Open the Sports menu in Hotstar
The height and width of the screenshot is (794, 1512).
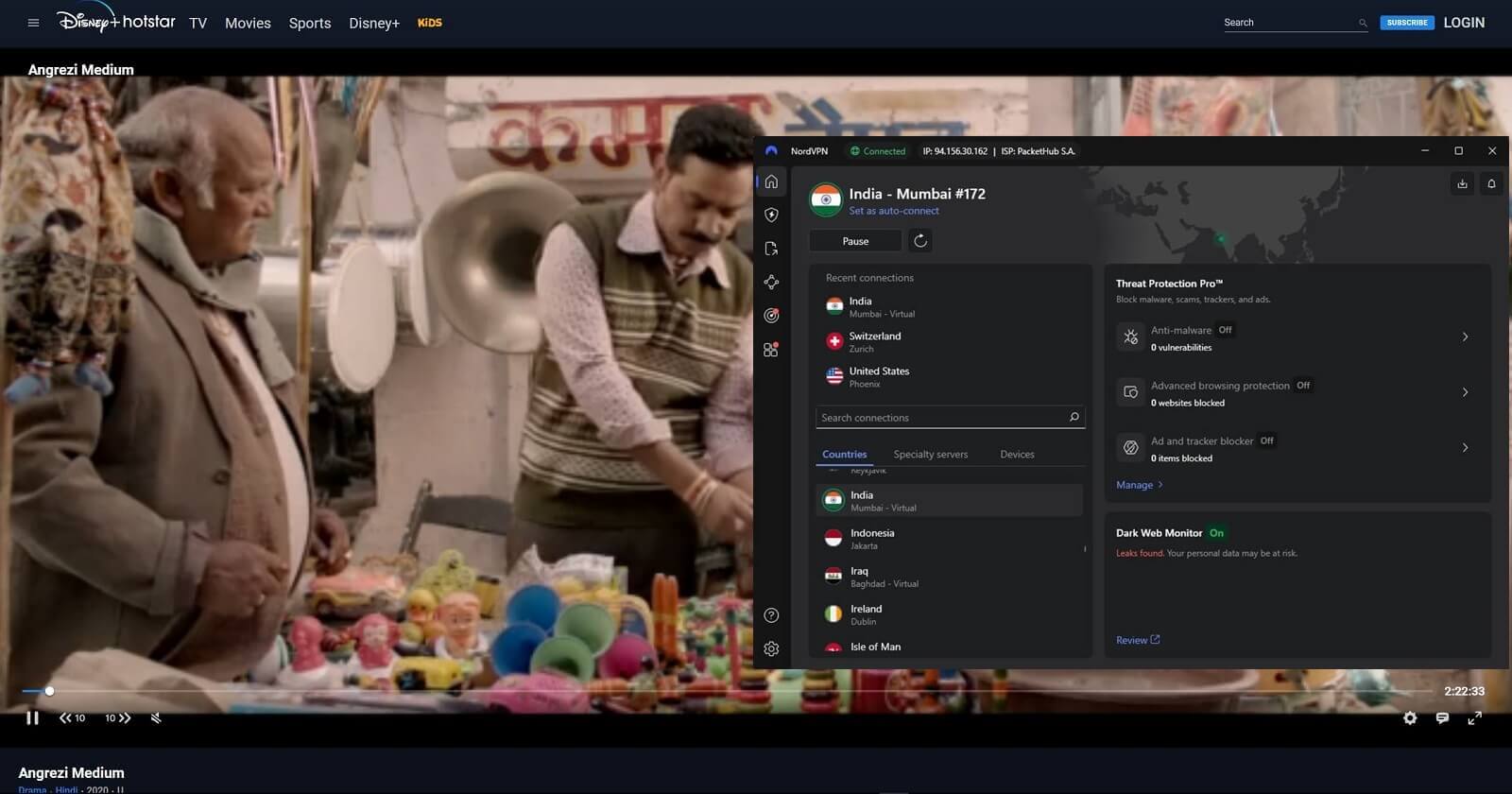310,23
